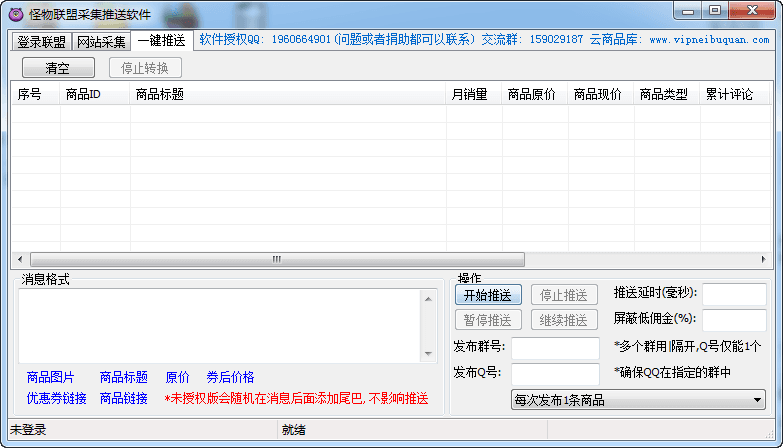
Task: Focus the 发布群号 input field
Action: 554,347
